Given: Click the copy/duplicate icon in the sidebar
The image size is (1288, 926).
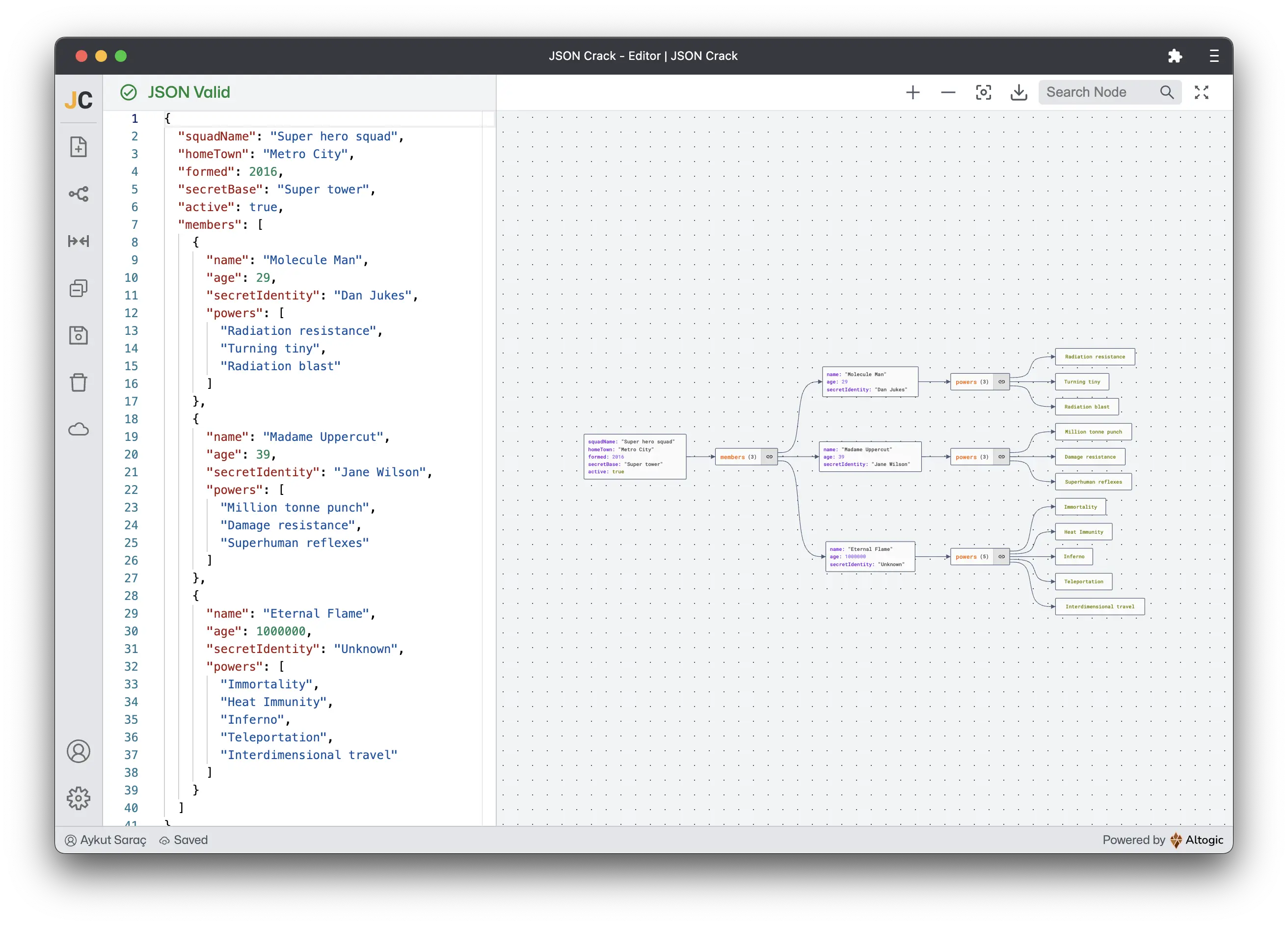Looking at the screenshot, I should coord(79,289).
